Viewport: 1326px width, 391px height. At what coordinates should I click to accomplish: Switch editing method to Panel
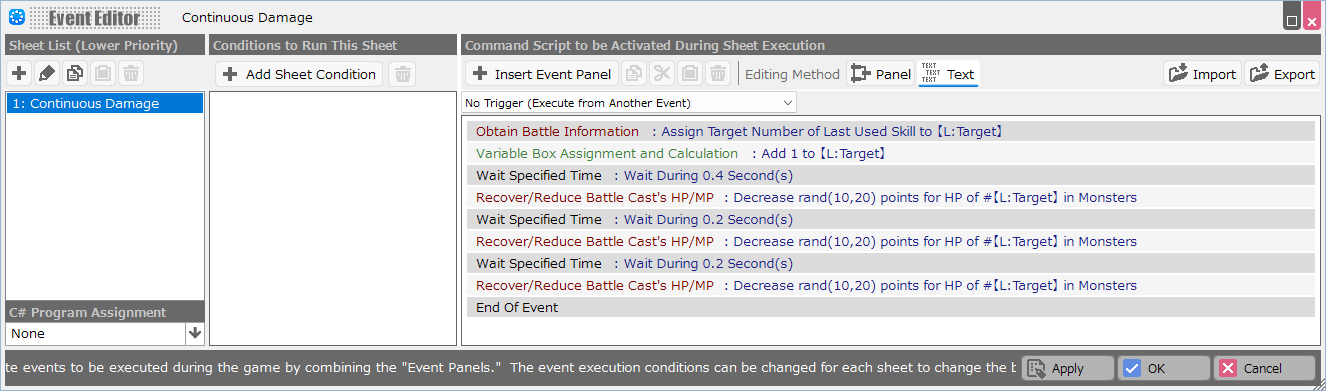point(881,74)
